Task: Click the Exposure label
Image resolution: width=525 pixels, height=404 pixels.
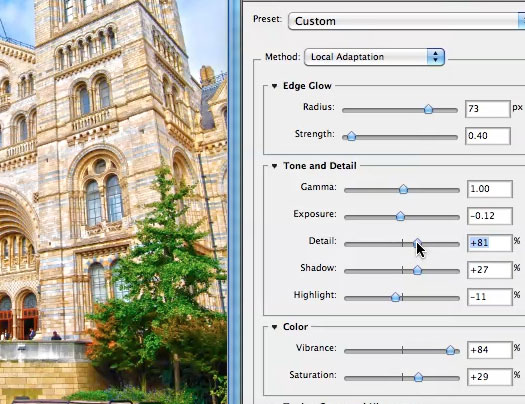Action: pyautogui.click(x=315, y=214)
